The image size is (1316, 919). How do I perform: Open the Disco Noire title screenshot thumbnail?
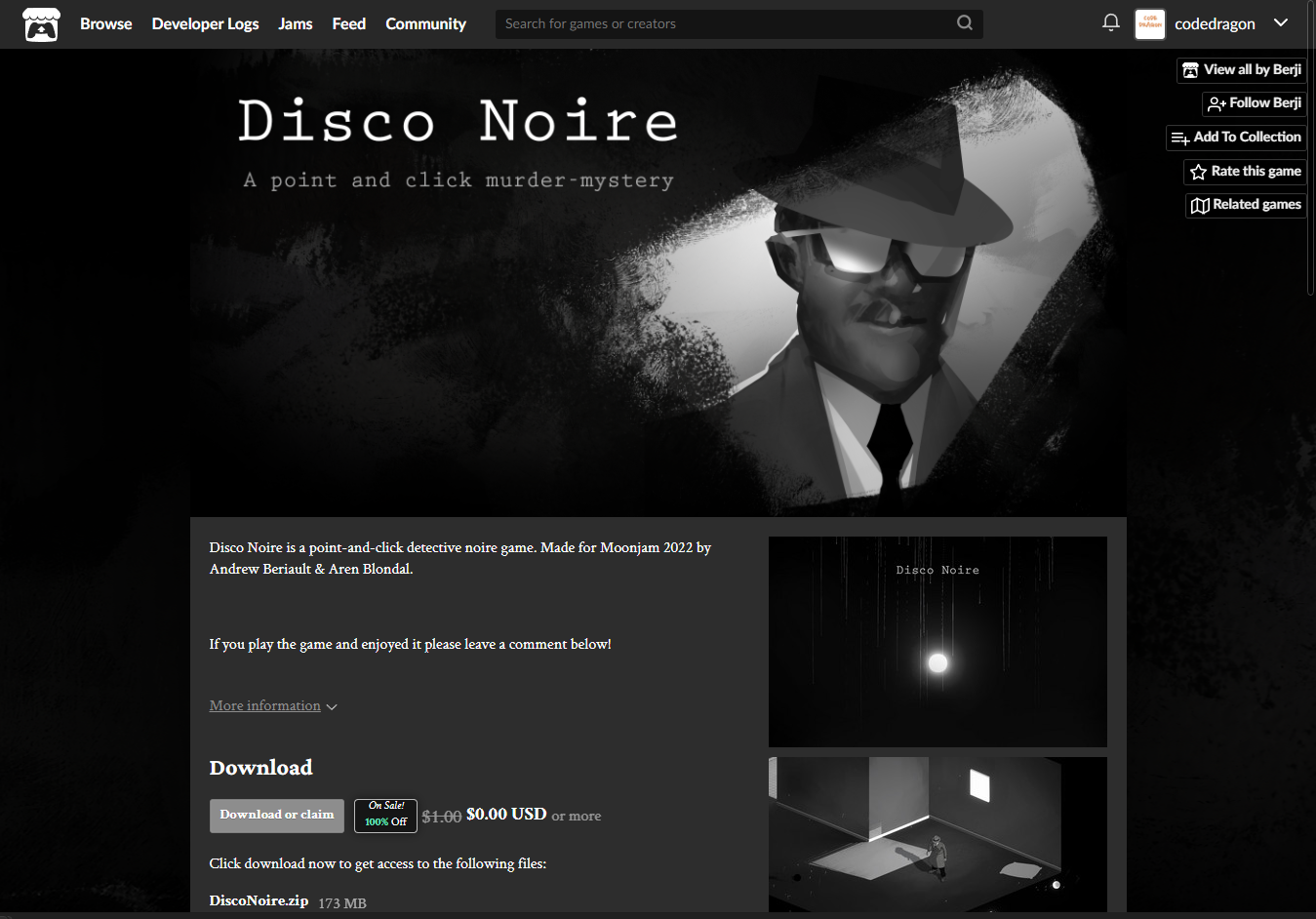click(937, 642)
